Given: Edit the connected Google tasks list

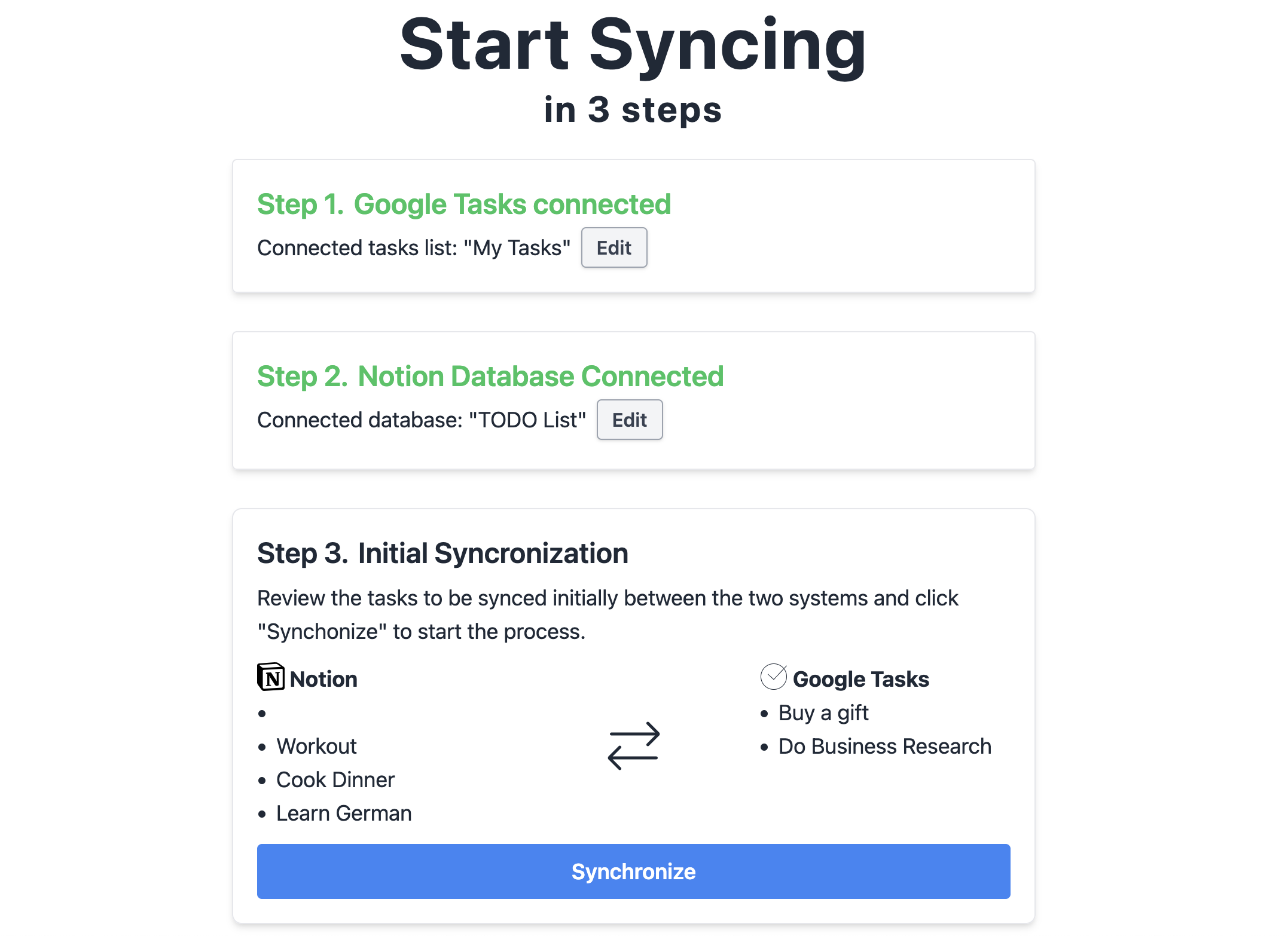Looking at the screenshot, I should pyautogui.click(x=614, y=247).
